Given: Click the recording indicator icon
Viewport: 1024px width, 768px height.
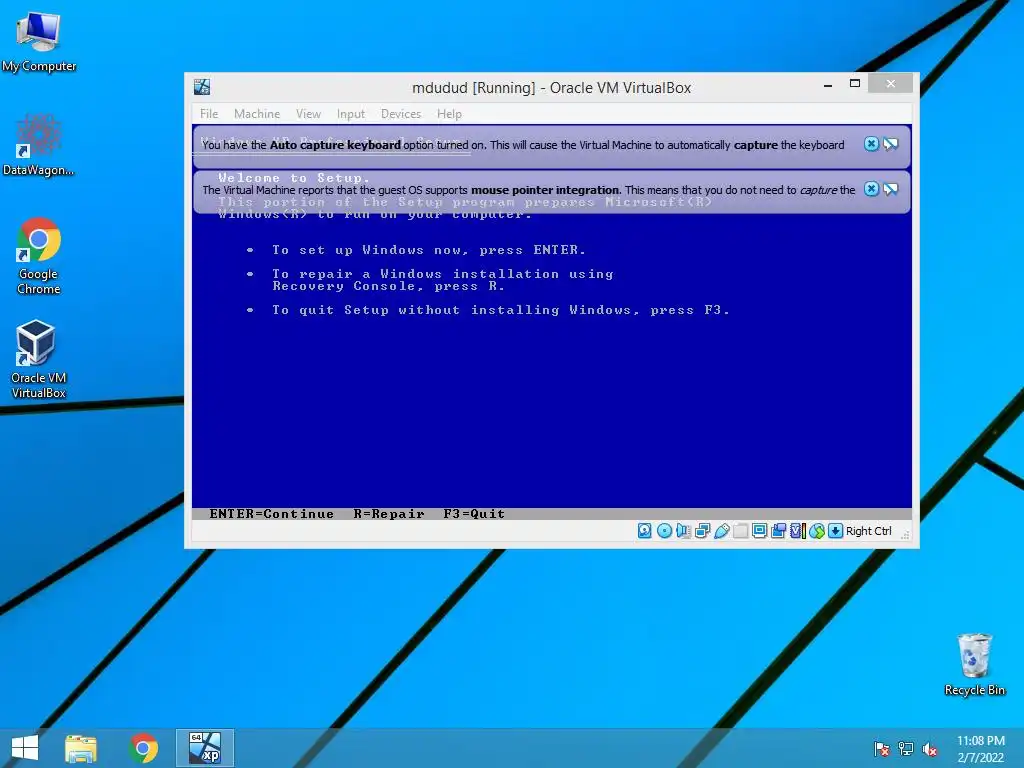Looking at the screenshot, I should (x=778, y=531).
